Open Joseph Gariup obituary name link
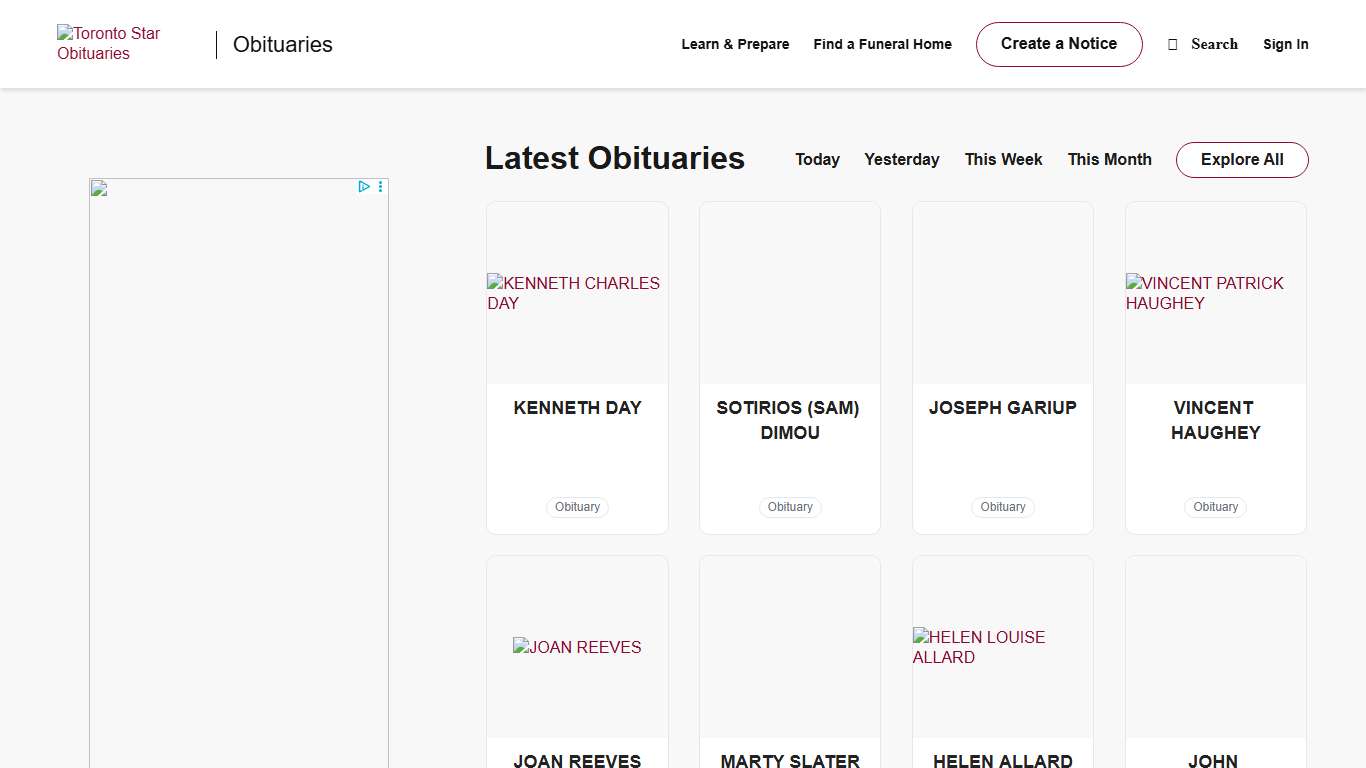This screenshot has height=768, width=1366. (1002, 408)
